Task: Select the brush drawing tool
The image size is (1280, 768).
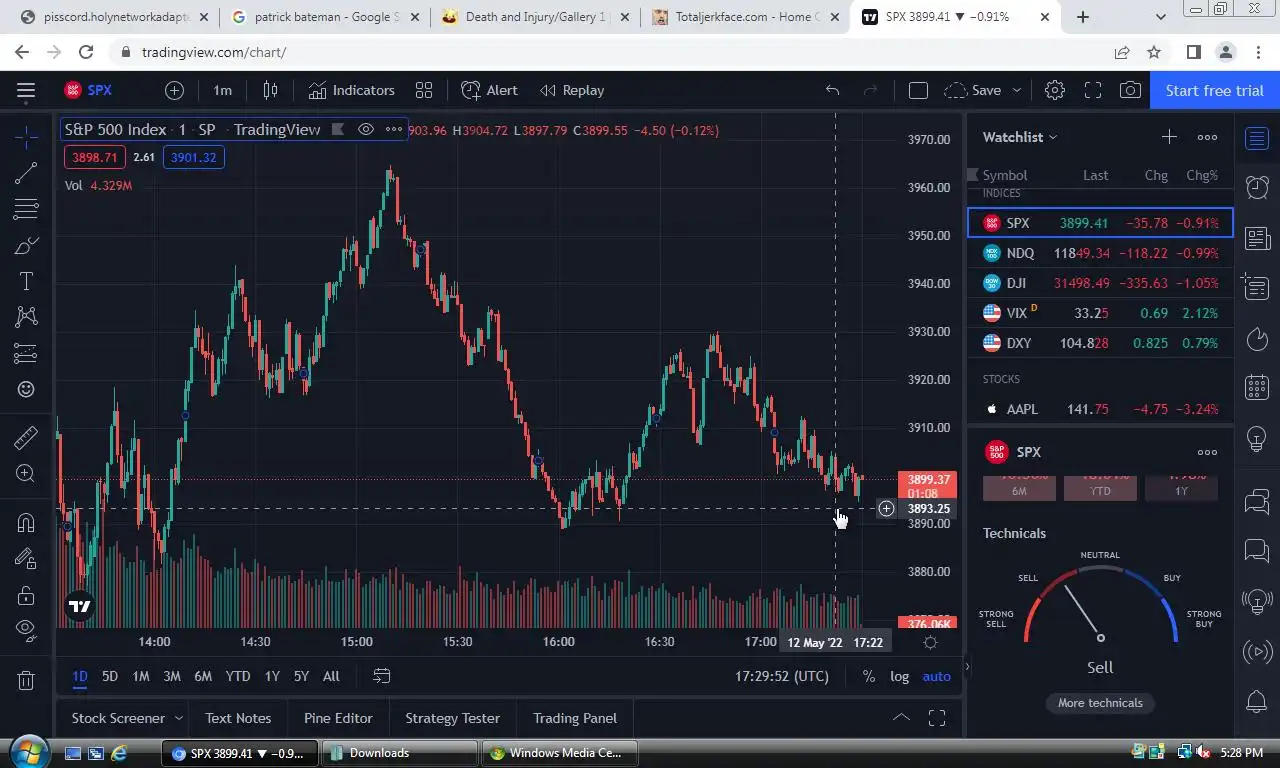Action: coord(26,245)
